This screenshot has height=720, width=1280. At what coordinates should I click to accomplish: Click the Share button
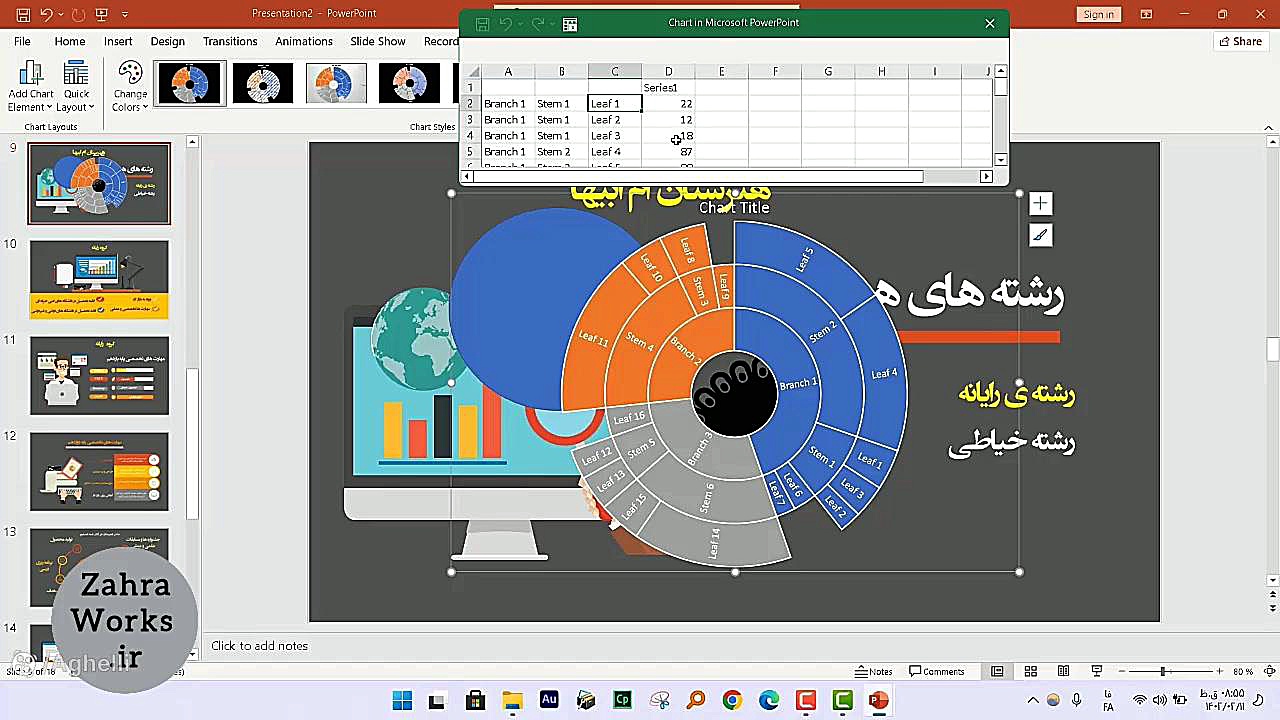click(1240, 41)
